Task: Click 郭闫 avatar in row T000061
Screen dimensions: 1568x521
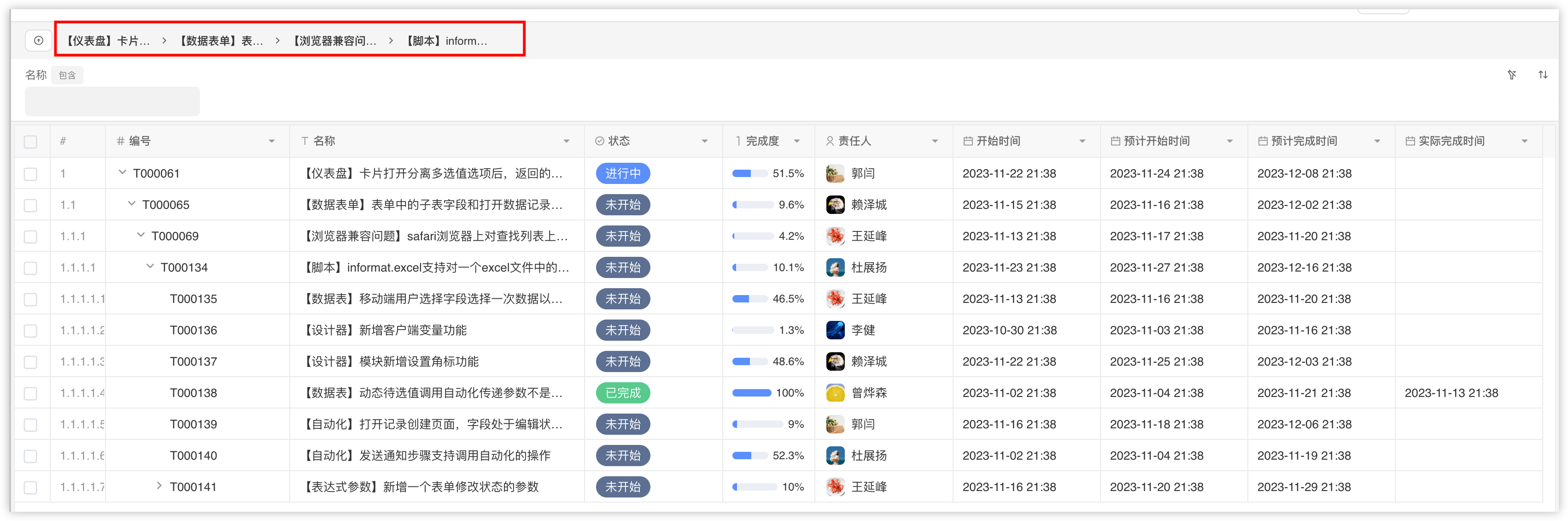Action: 835,174
